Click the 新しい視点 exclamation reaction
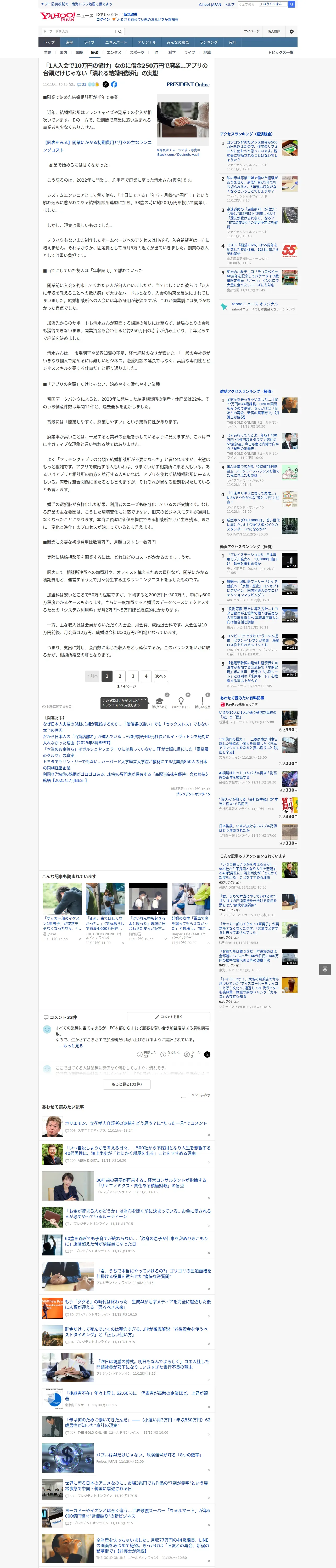 pyautogui.click(x=203, y=702)
